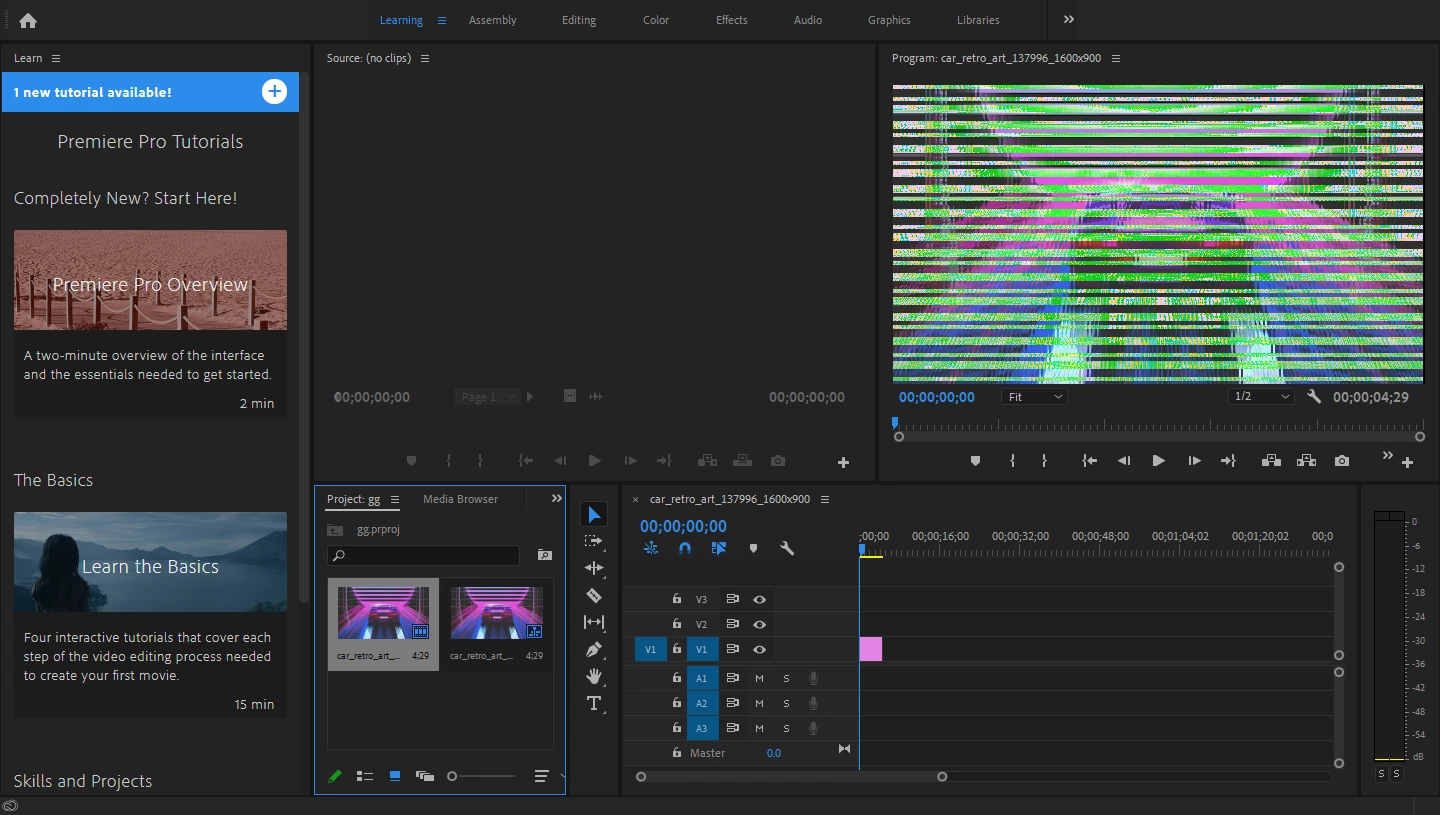Select the Pen tool
This screenshot has width=1440, height=815.
click(x=594, y=649)
